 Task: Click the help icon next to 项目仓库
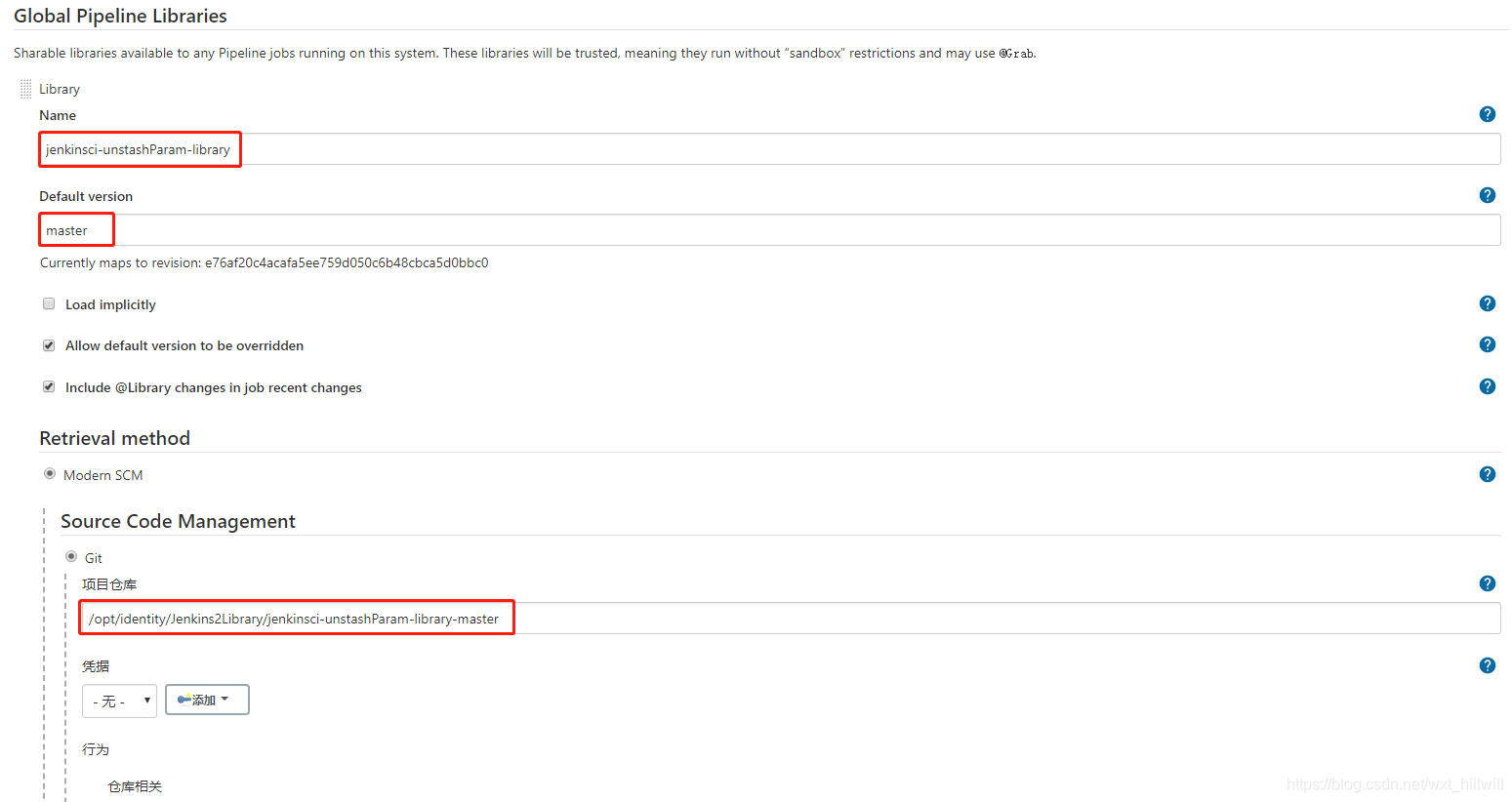(x=1487, y=582)
